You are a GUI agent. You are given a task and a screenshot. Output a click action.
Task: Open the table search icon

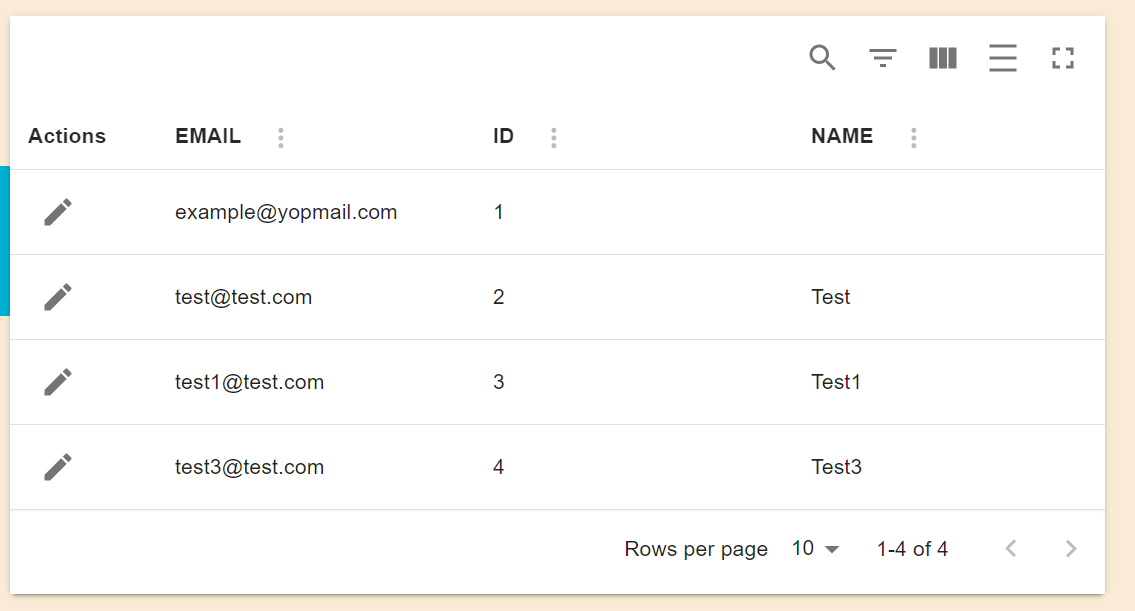[x=822, y=58]
